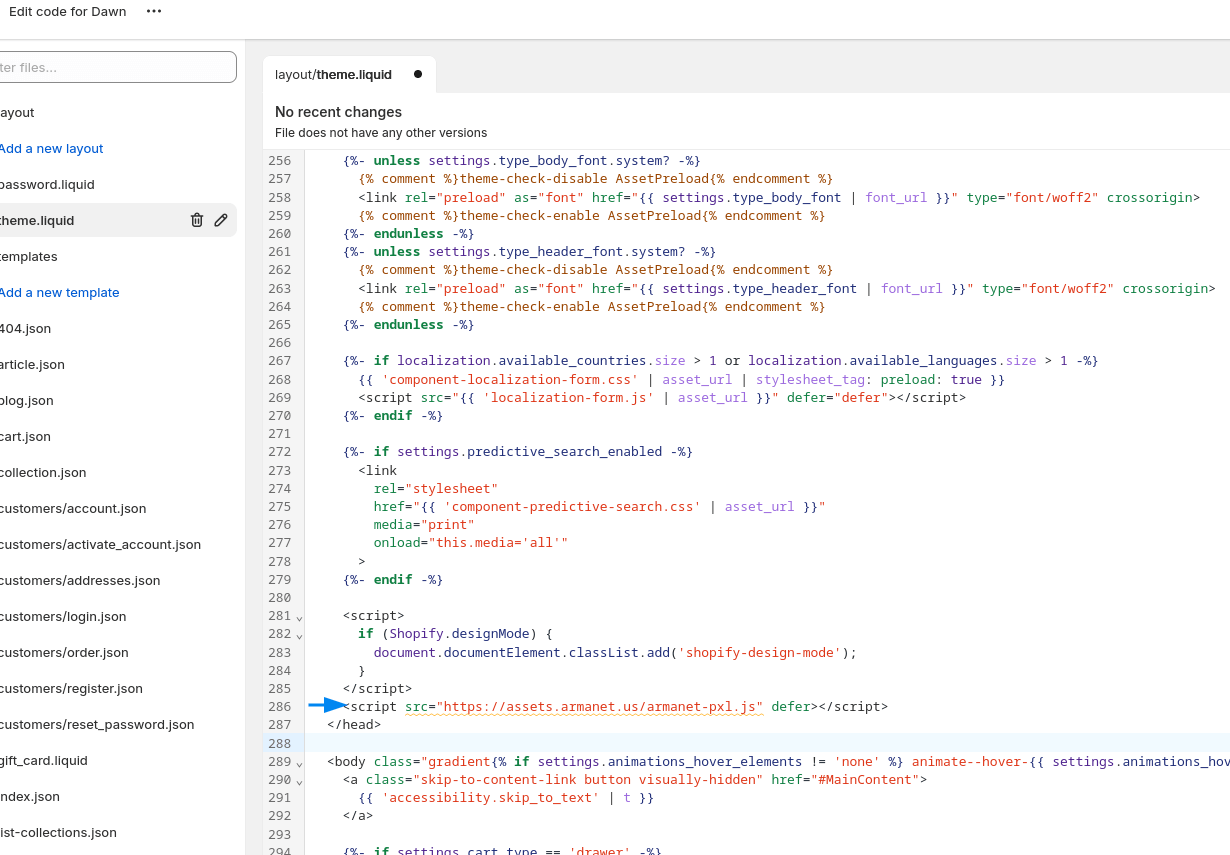The image size is (1230, 855).
Task: Collapse code fold at line 282
Action: click(299, 635)
